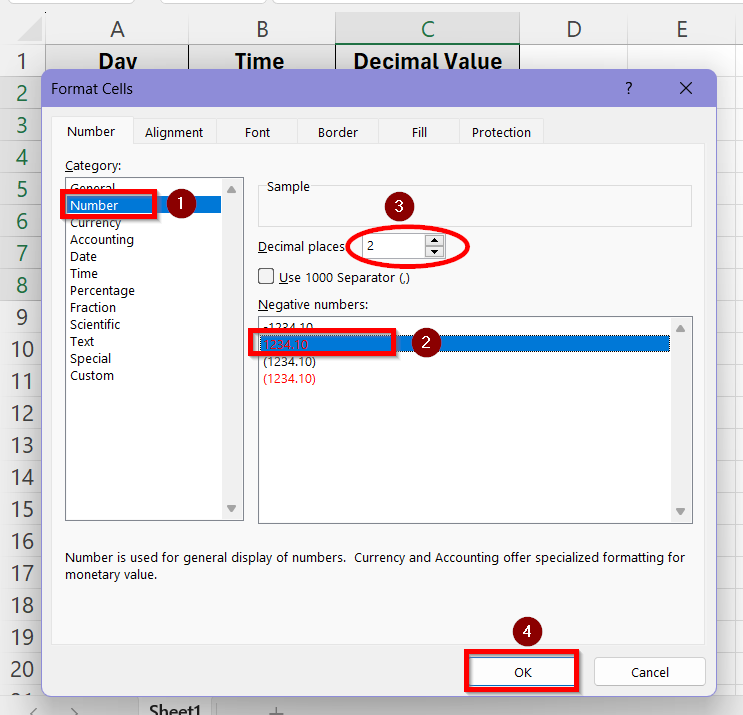Viewport: 743px width, 715px height.
Task: Choose the Custom category
Action: [144, 376]
